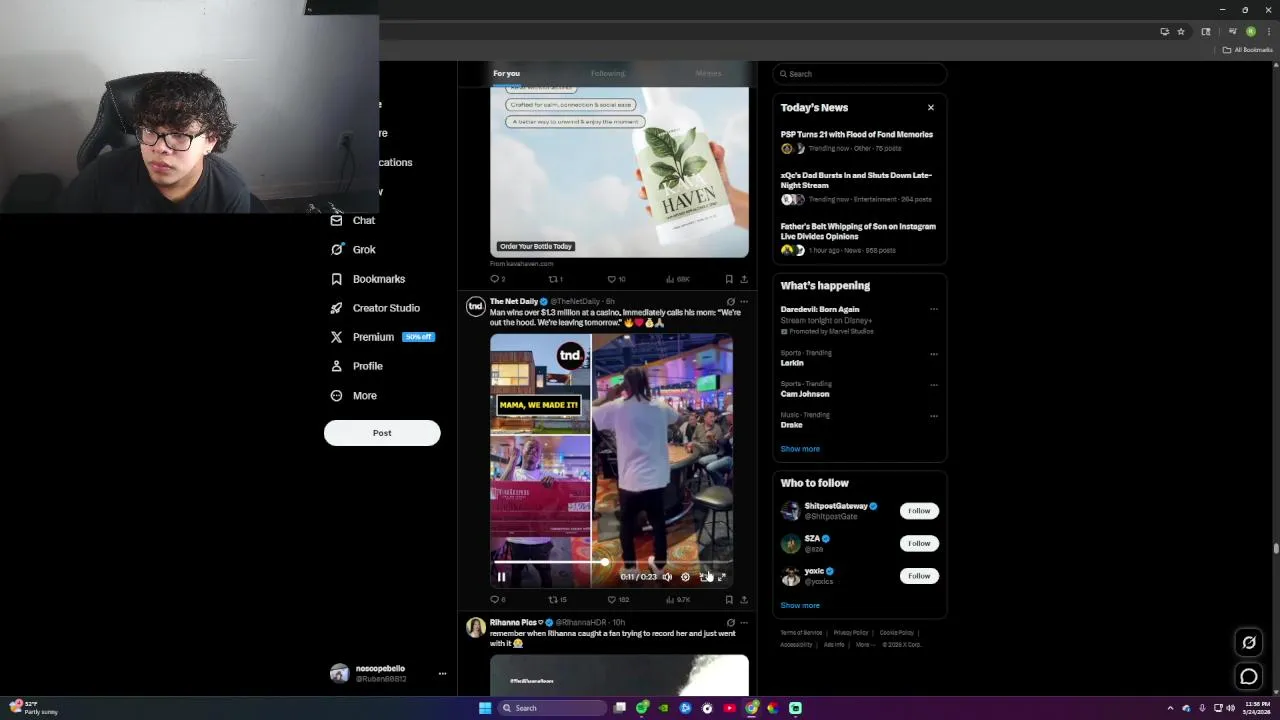
Task: Open the More sidebar menu
Action: pos(353,395)
